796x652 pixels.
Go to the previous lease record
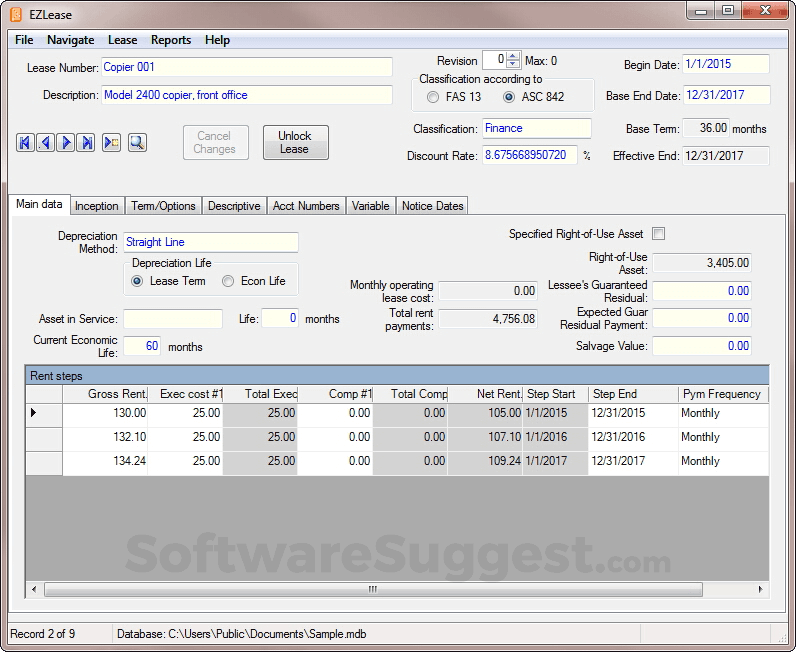click(x=46, y=143)
